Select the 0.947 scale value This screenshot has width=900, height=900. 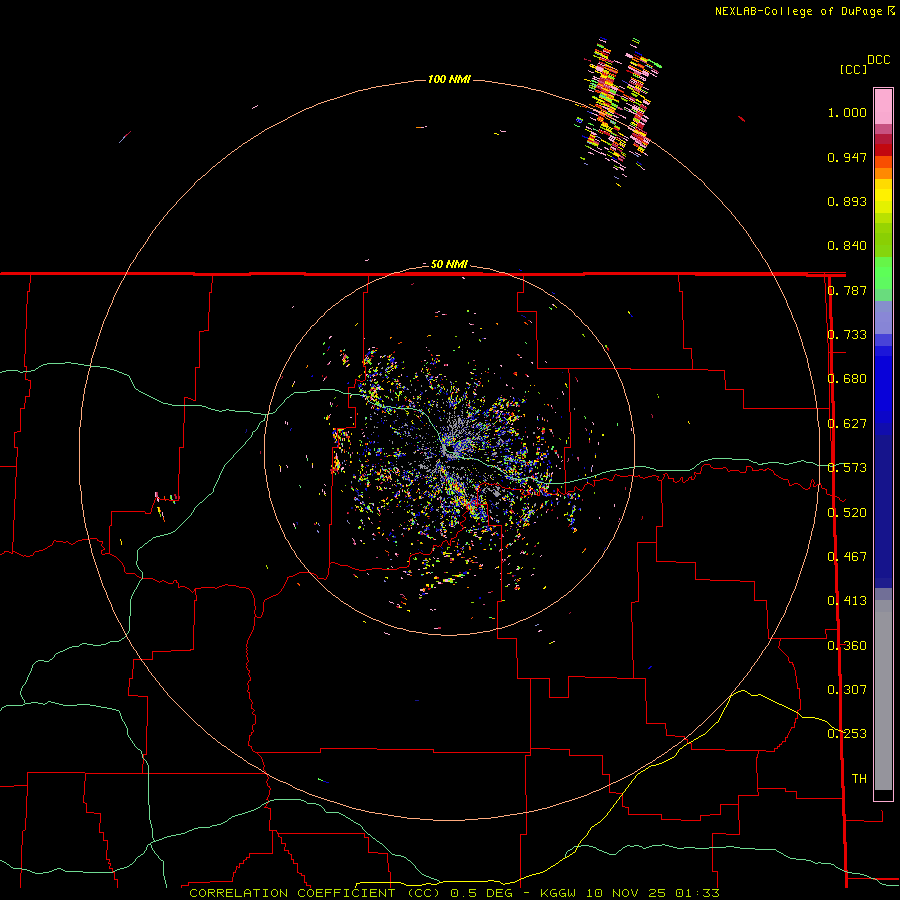[847, 157]
